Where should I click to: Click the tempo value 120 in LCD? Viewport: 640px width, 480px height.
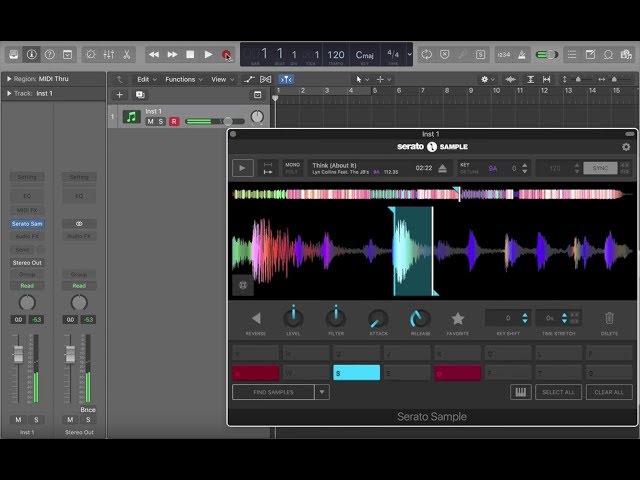coord(336,55)
